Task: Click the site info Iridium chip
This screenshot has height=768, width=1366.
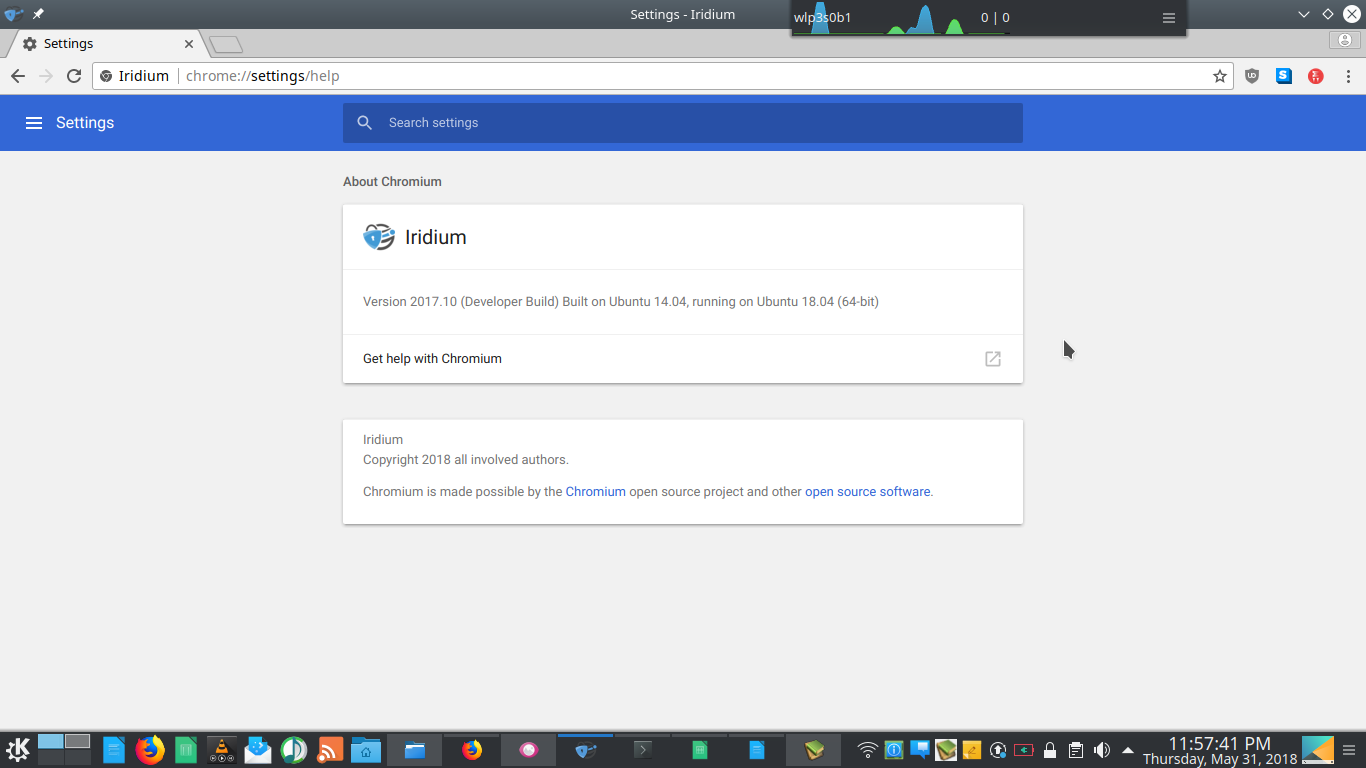Action: (x=134, y=76)
